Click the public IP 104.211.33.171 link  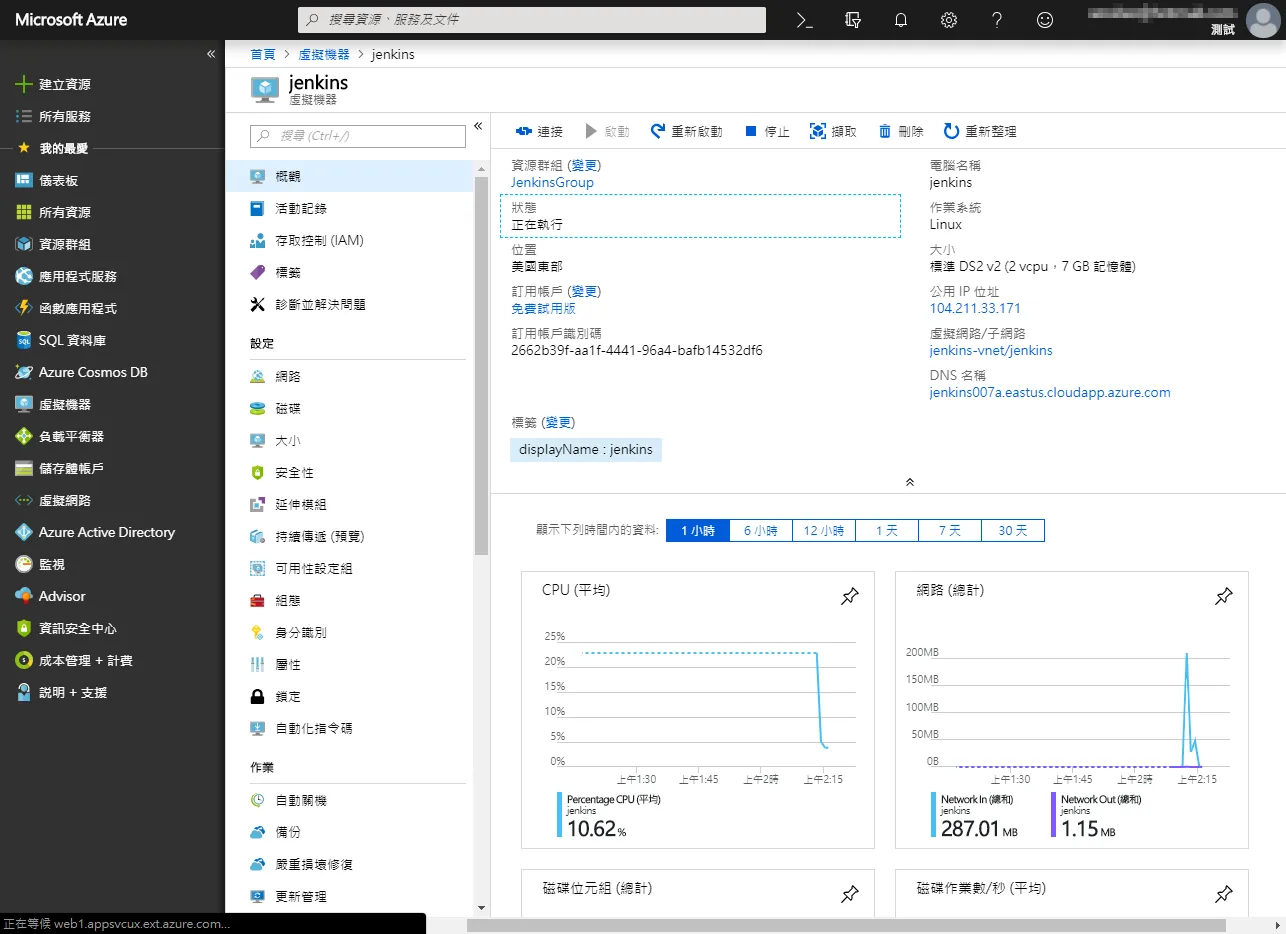(x=975, y=309)
